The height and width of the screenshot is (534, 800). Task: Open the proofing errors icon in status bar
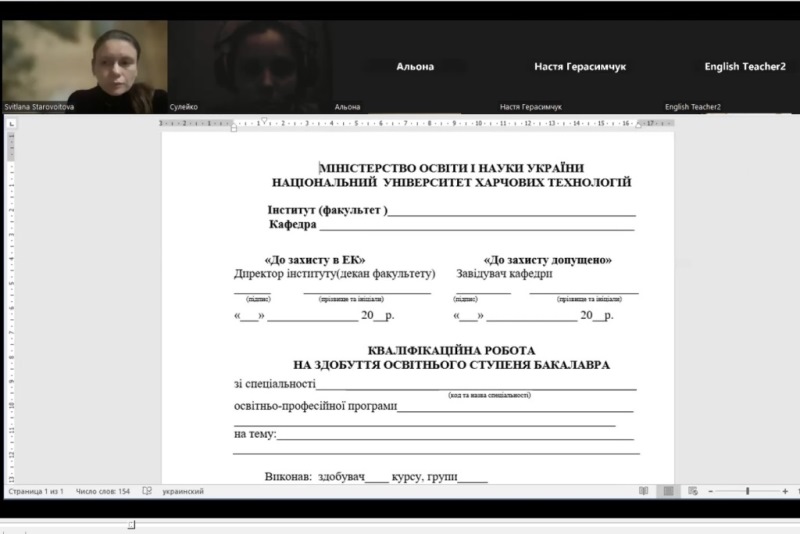point(147,491)
